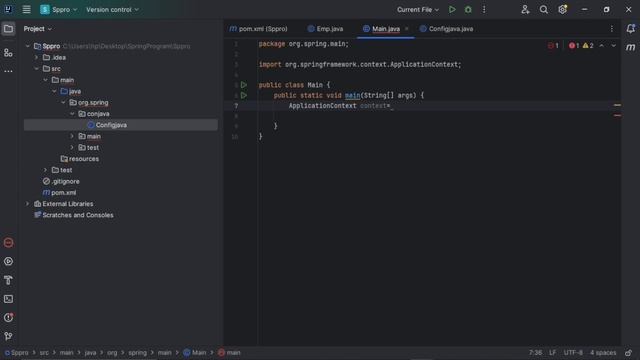Click run gutter icon beside class Main
The height and width of the screenshot is (360, 640).
click(x=244, y=85)
